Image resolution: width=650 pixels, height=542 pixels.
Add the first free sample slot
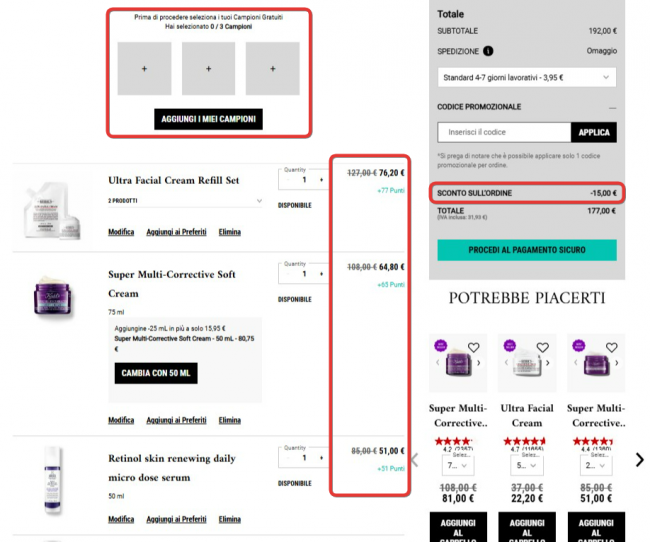(144, 69)
